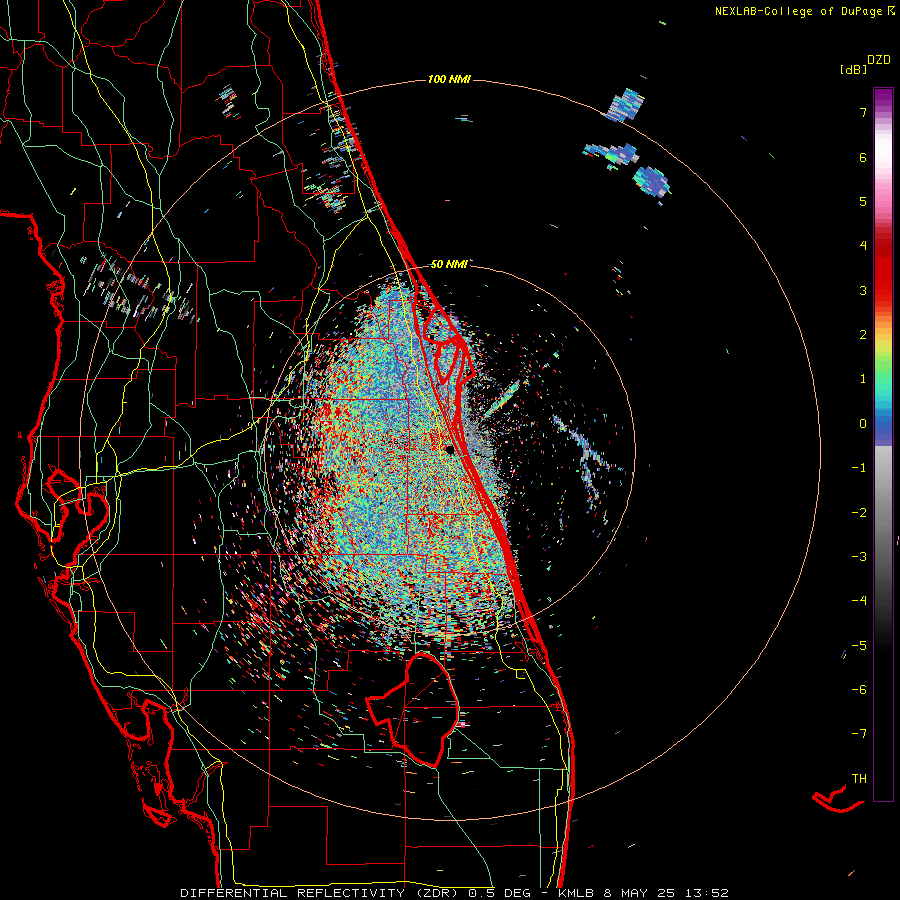The height and width of the screenshot is (900, 900).
Task: Click the DZD product label above color scale
Action: 879,60
